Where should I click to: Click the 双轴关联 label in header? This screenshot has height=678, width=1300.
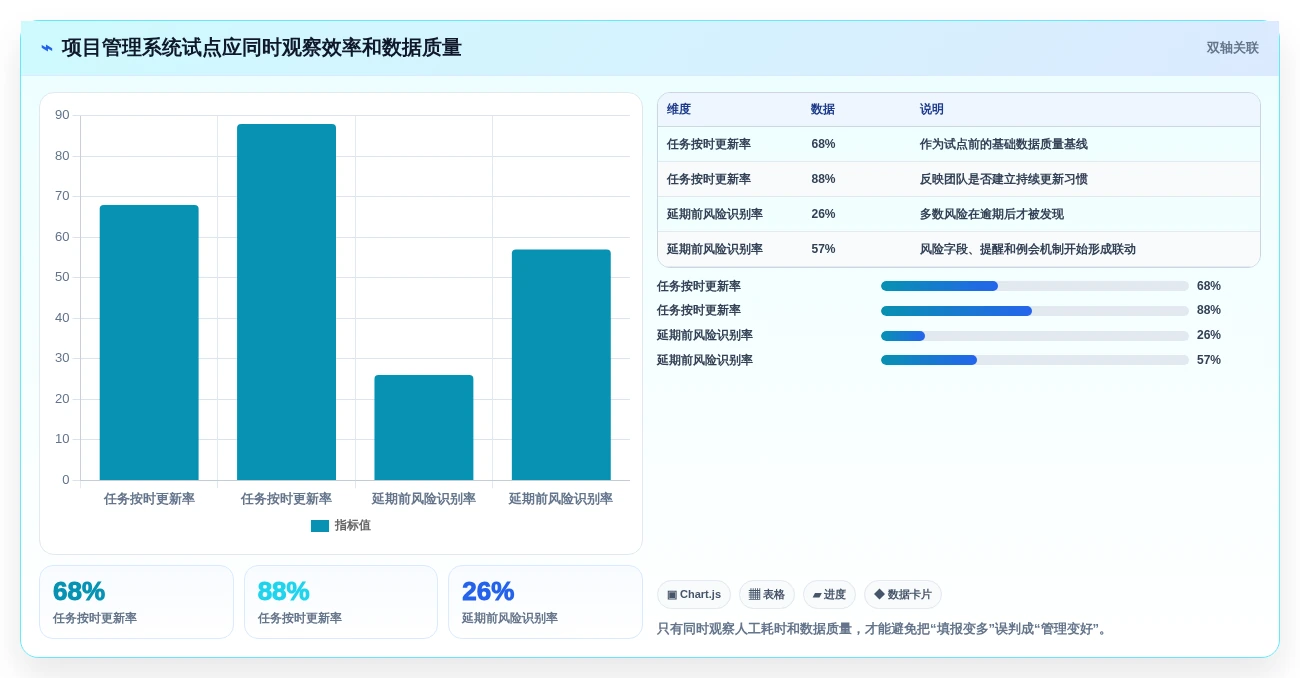(x=1232, y=48)
